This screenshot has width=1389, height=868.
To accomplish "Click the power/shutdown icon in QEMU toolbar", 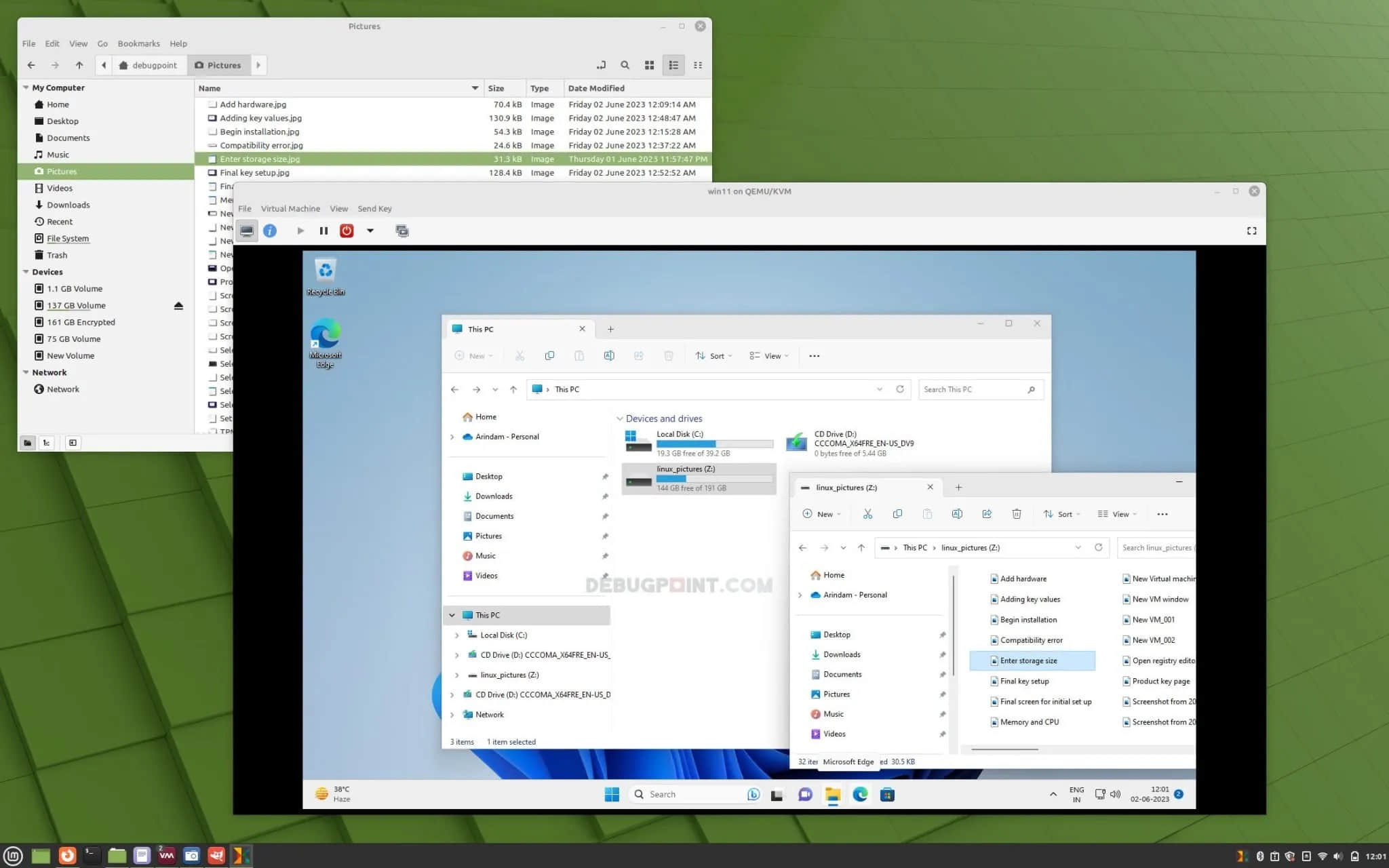I will tap(348, 230).
